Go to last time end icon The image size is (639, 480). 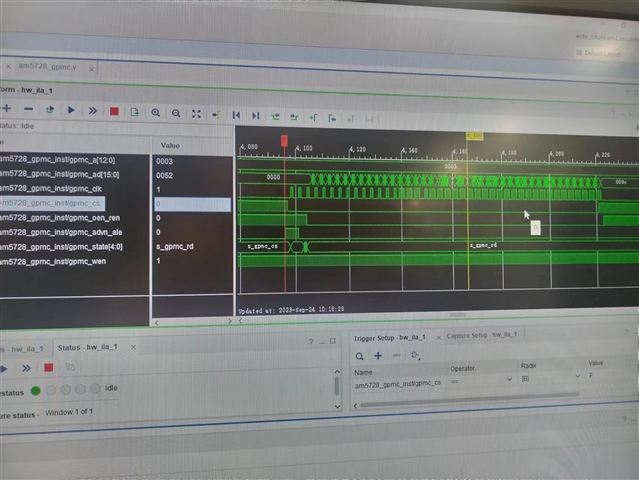pos(256,116)
